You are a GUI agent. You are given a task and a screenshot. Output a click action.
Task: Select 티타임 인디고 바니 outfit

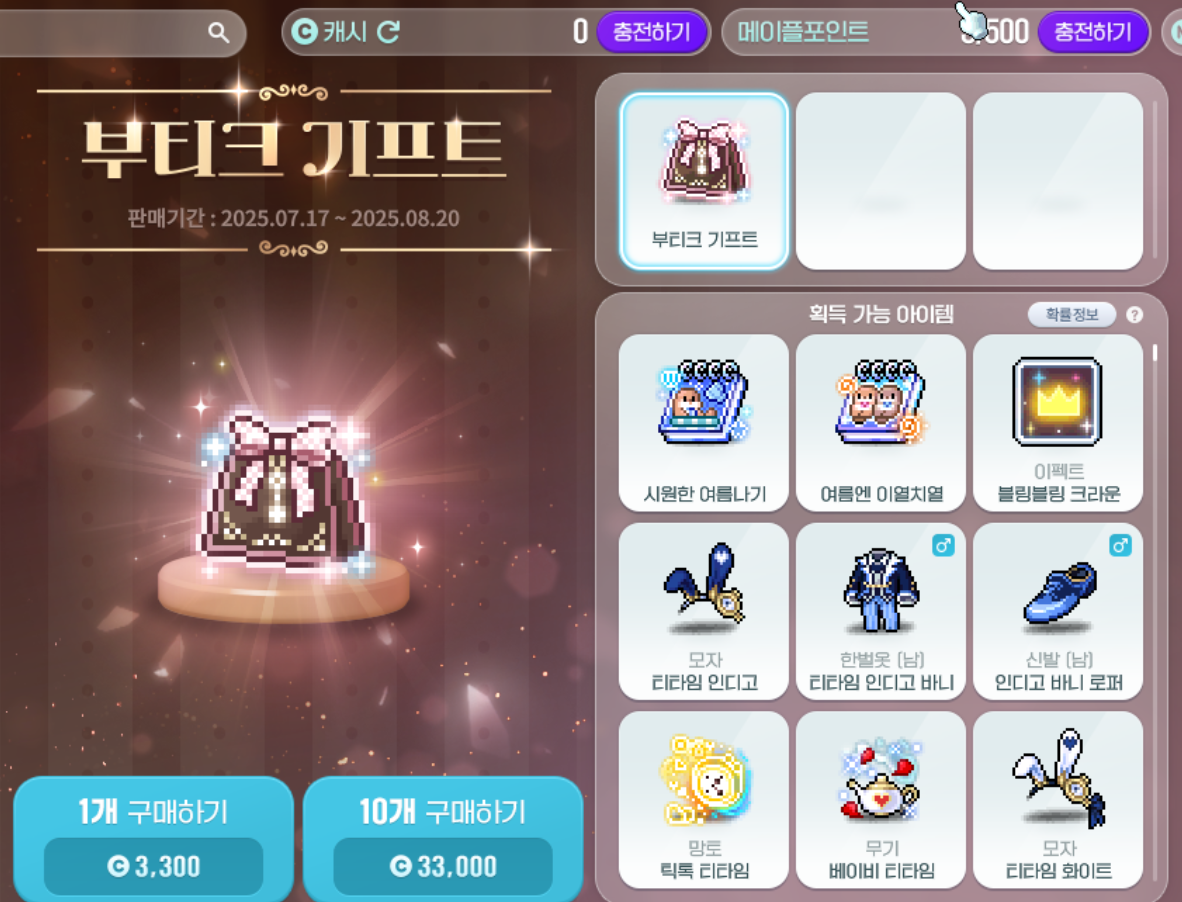(880, 611)
